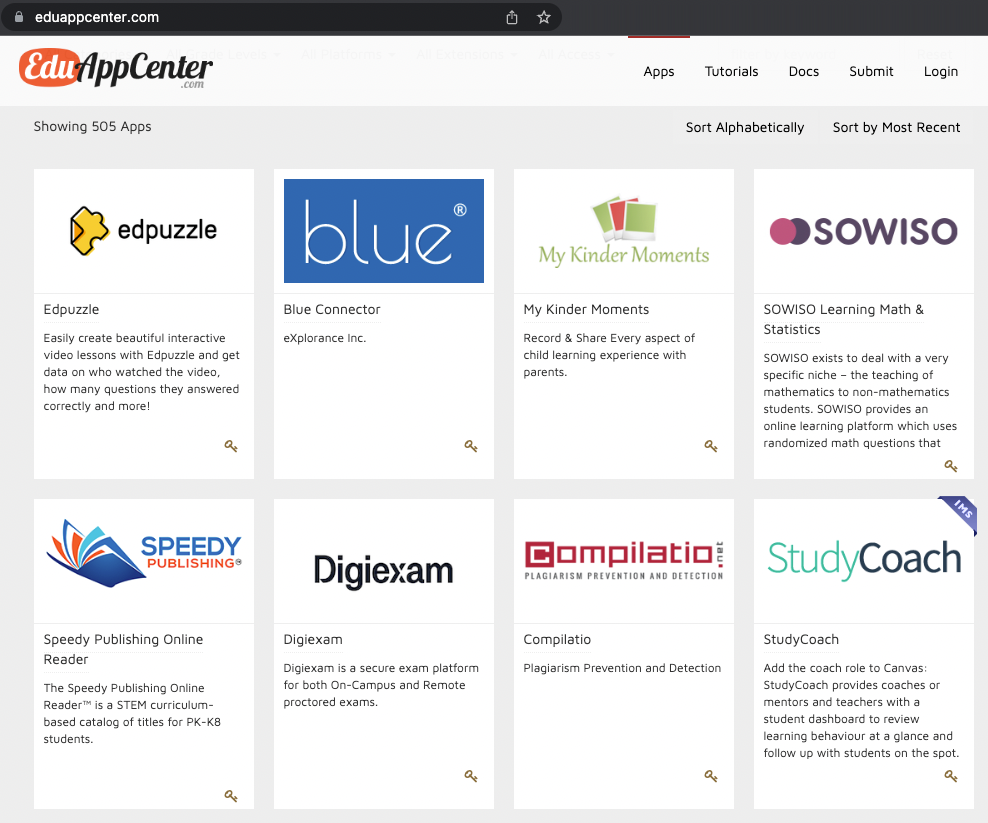
Task: Click the 'Showing 505 Apps' text
Action: [x=93, y=126]
